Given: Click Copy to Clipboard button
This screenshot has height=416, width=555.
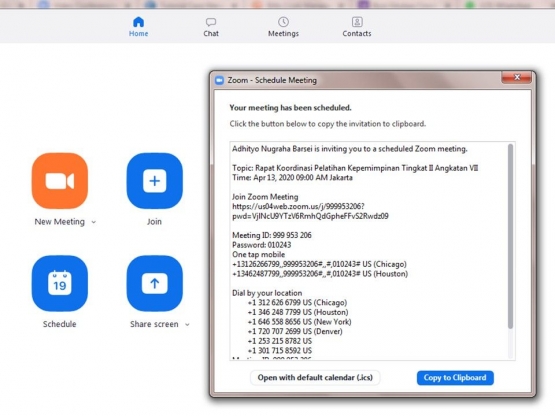Looking at the screenshot, I should point(455,378).
